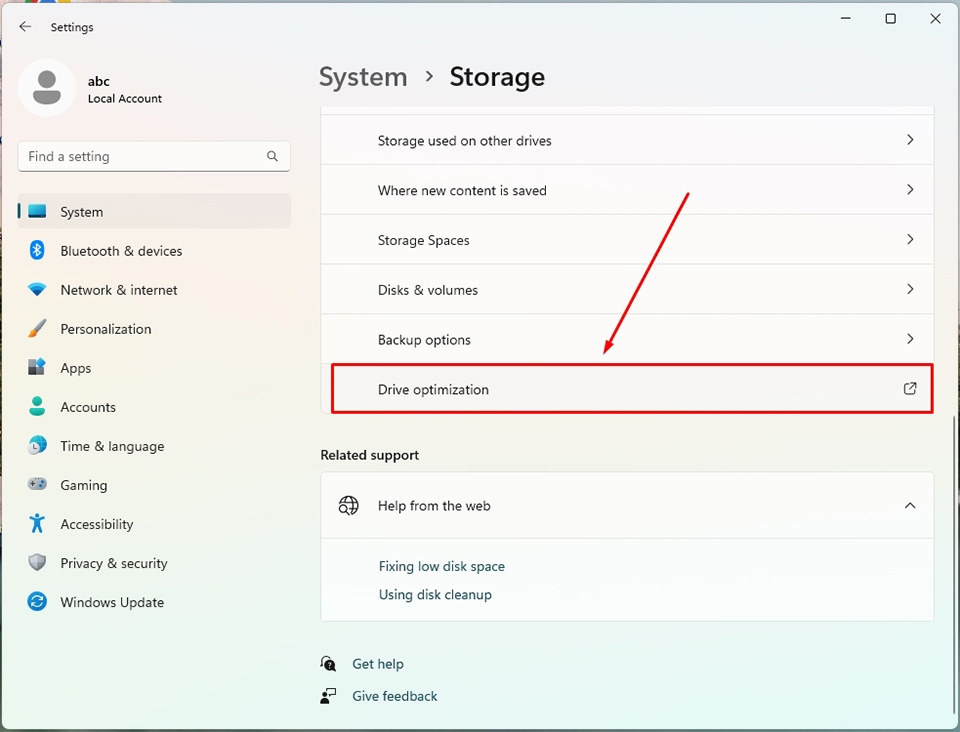Click the Network wifi icon

[37, 289]
